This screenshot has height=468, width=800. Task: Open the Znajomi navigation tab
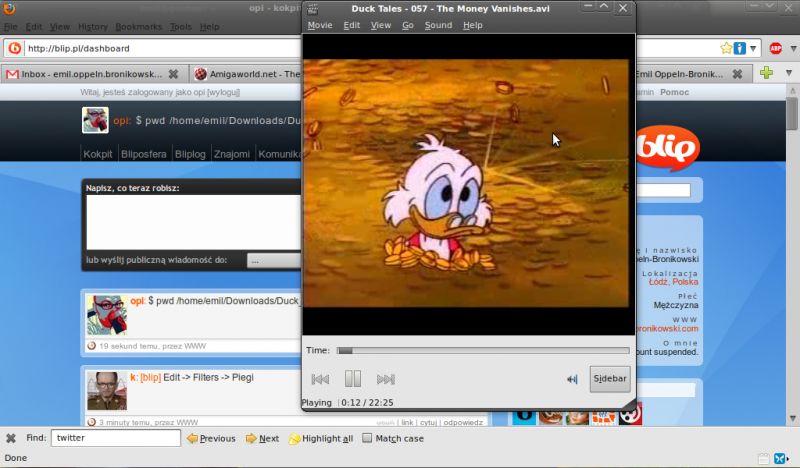point(232,154)
